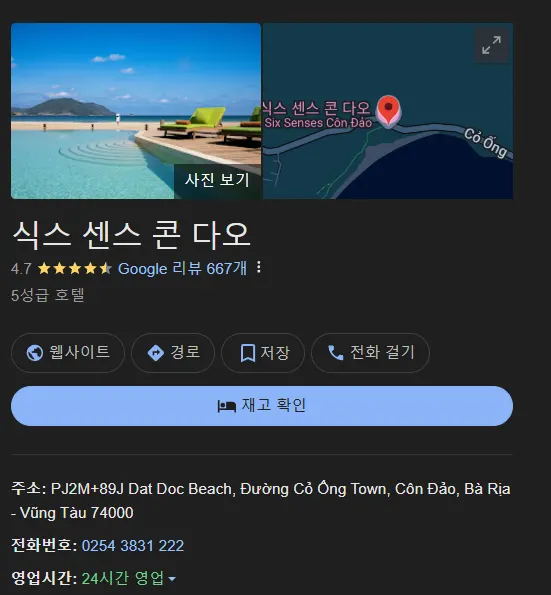The width and height of the screenshot is (551, 595).
Task: Open the Google 리뷰 667개 link
Action: click(182, 268)
